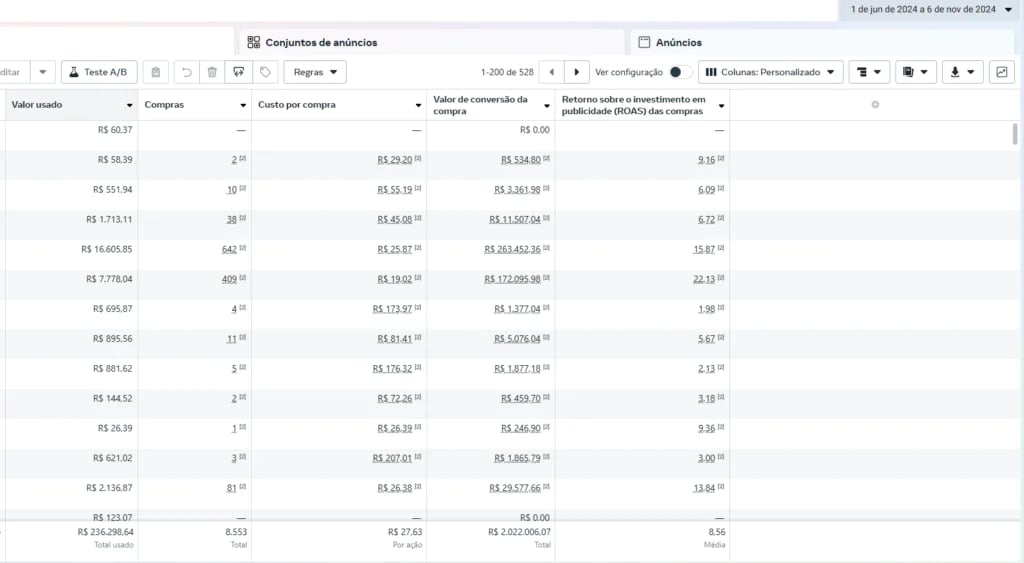Click purchases value 409
1024x563 pixels.
click(x=229, y=279)
